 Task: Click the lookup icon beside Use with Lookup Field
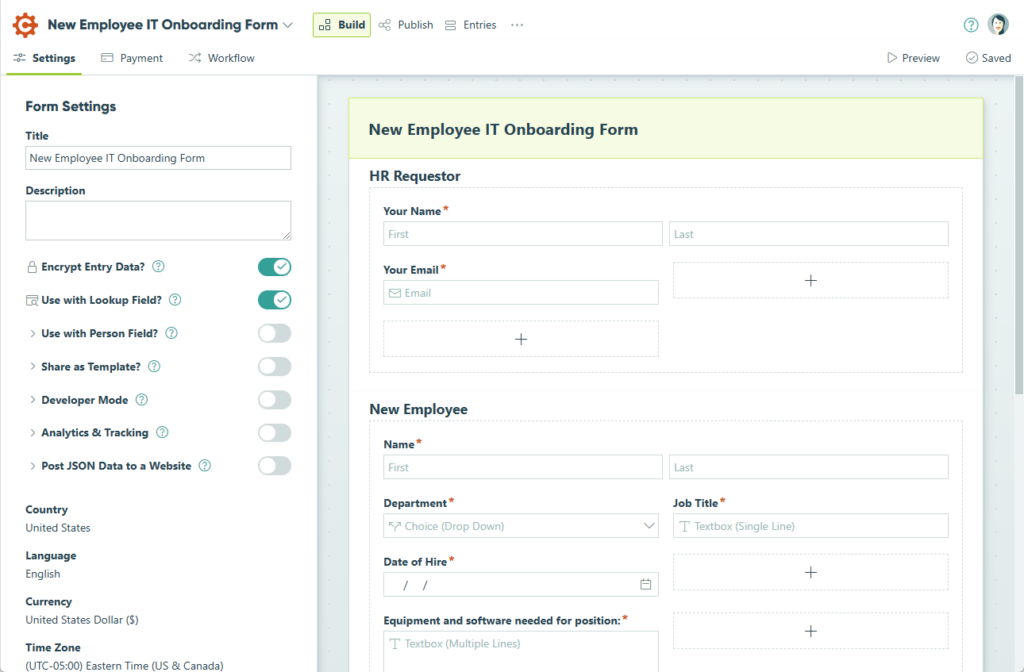(31, 300)
